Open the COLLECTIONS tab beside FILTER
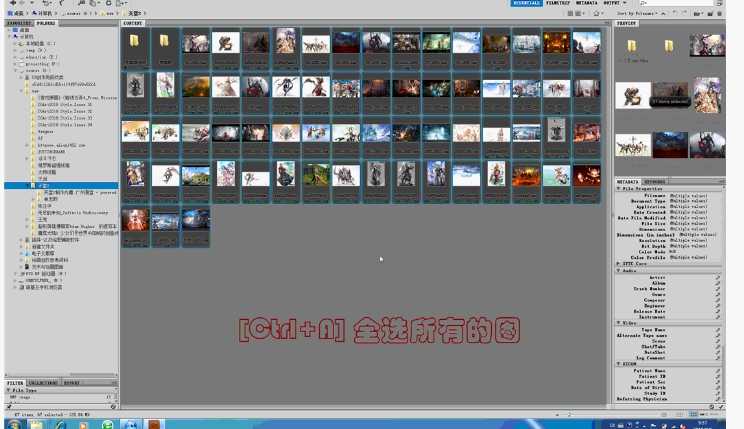Image resolution: width=744 pixels, height=429 pixels. click(x=43, y=382)
